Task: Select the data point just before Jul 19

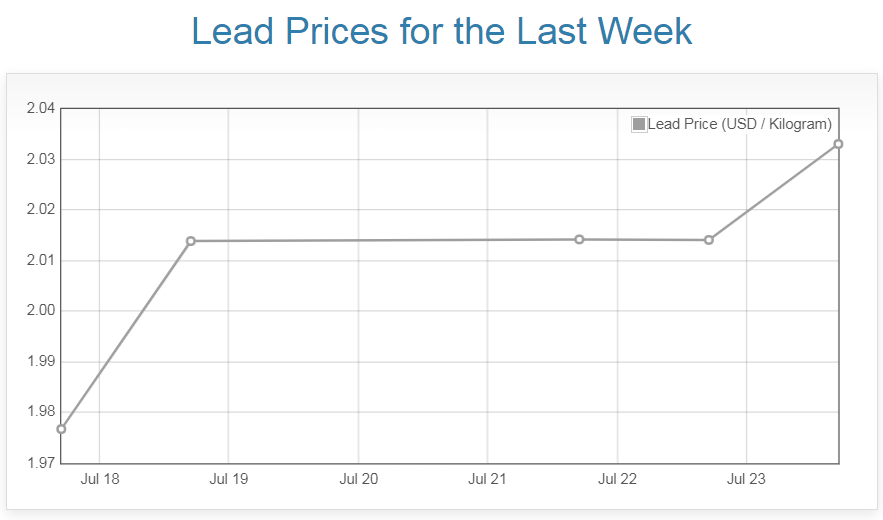Action: pyautogui.click(x=191, y=241)
